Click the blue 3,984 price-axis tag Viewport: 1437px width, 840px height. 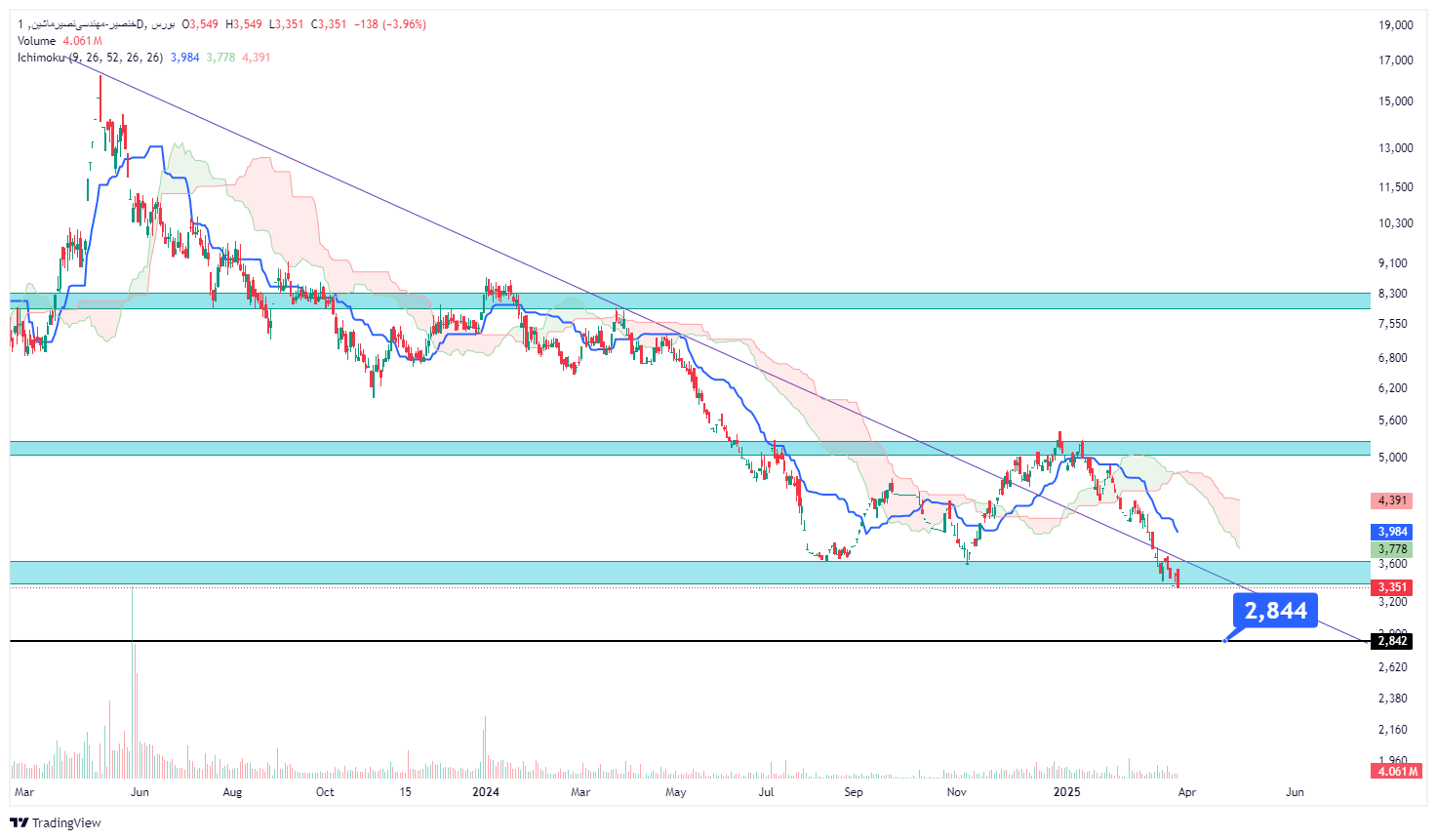1391,532
